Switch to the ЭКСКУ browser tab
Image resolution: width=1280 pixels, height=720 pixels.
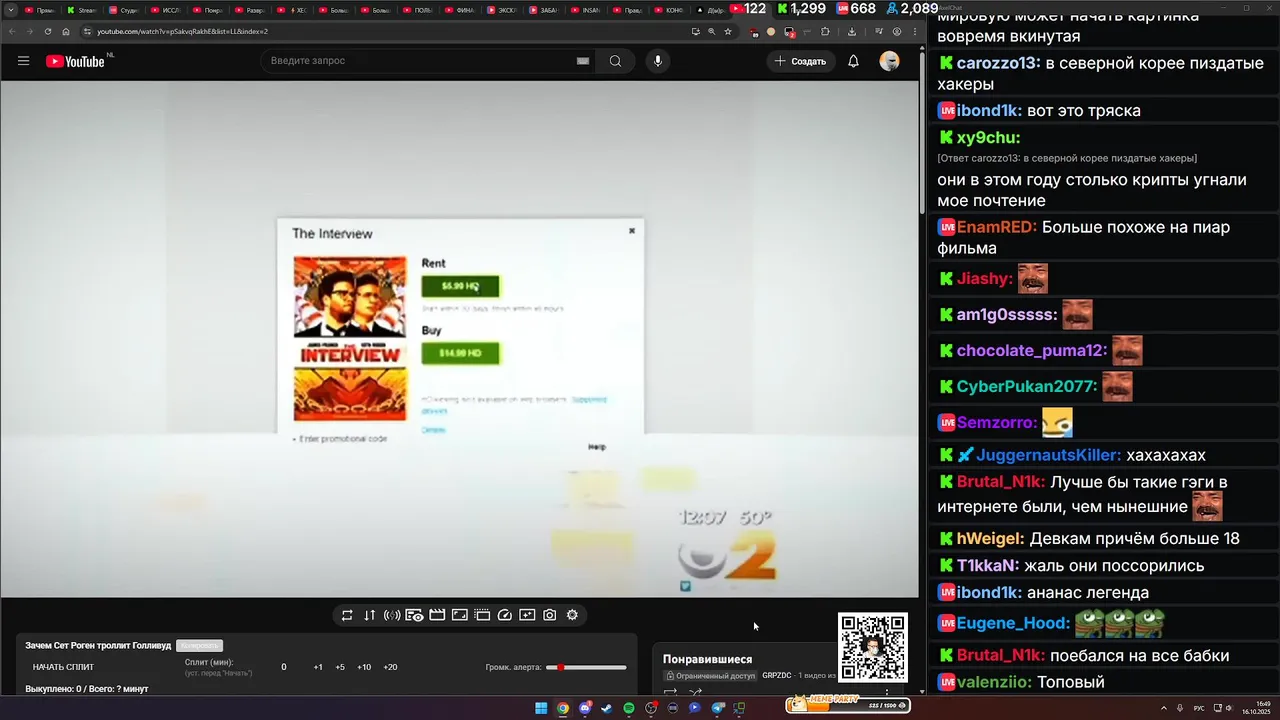(503, 9)
